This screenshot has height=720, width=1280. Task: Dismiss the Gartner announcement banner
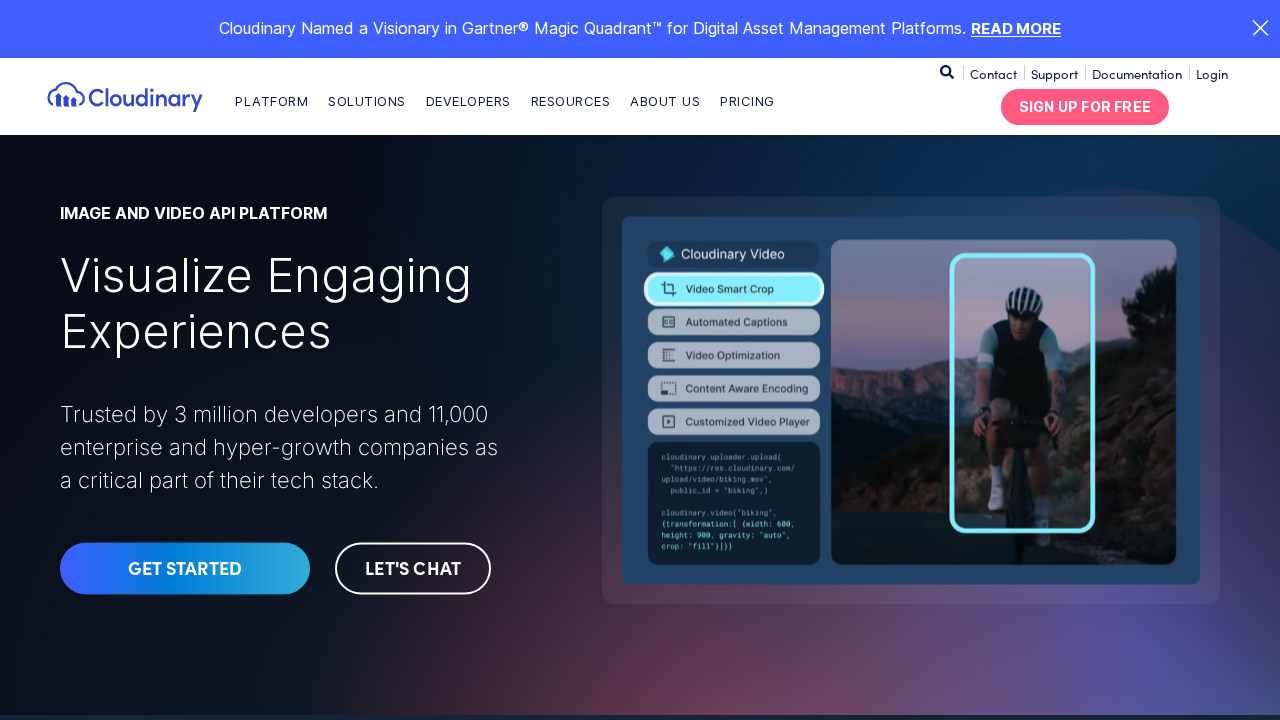pos(1260,28)
